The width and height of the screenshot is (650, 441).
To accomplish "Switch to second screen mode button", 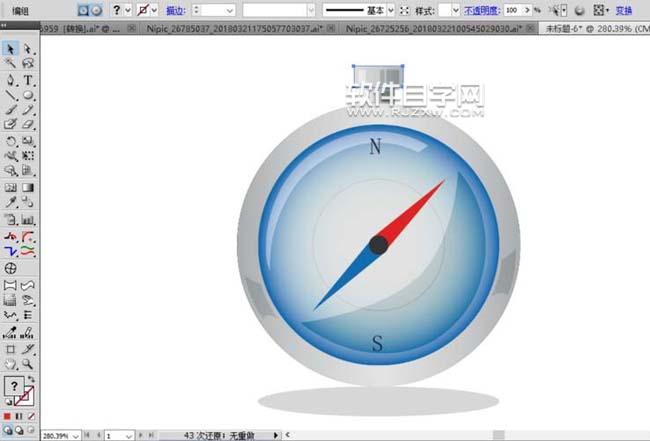I will 19,430.
